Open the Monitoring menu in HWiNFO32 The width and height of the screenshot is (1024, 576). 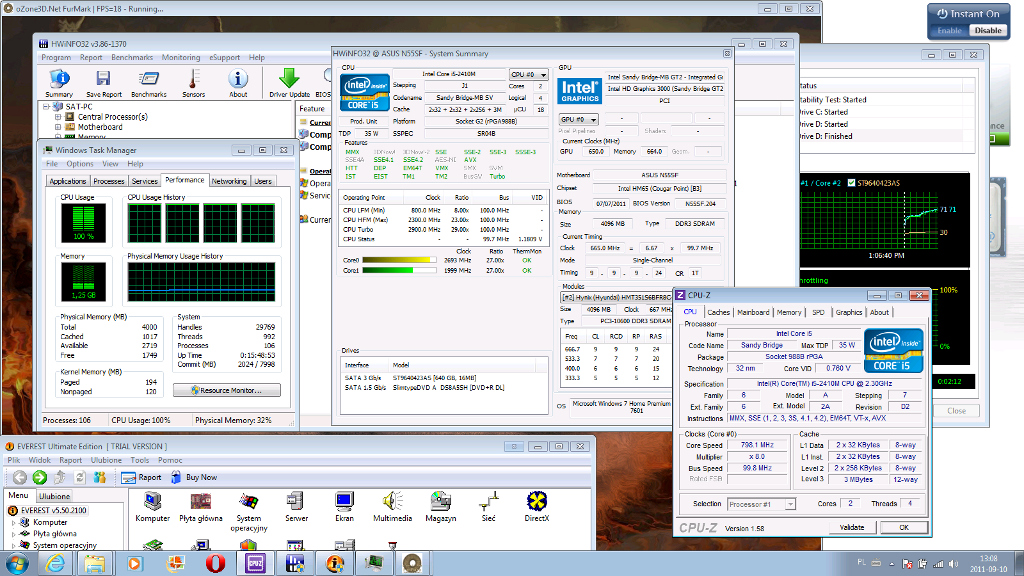(181, 57)
